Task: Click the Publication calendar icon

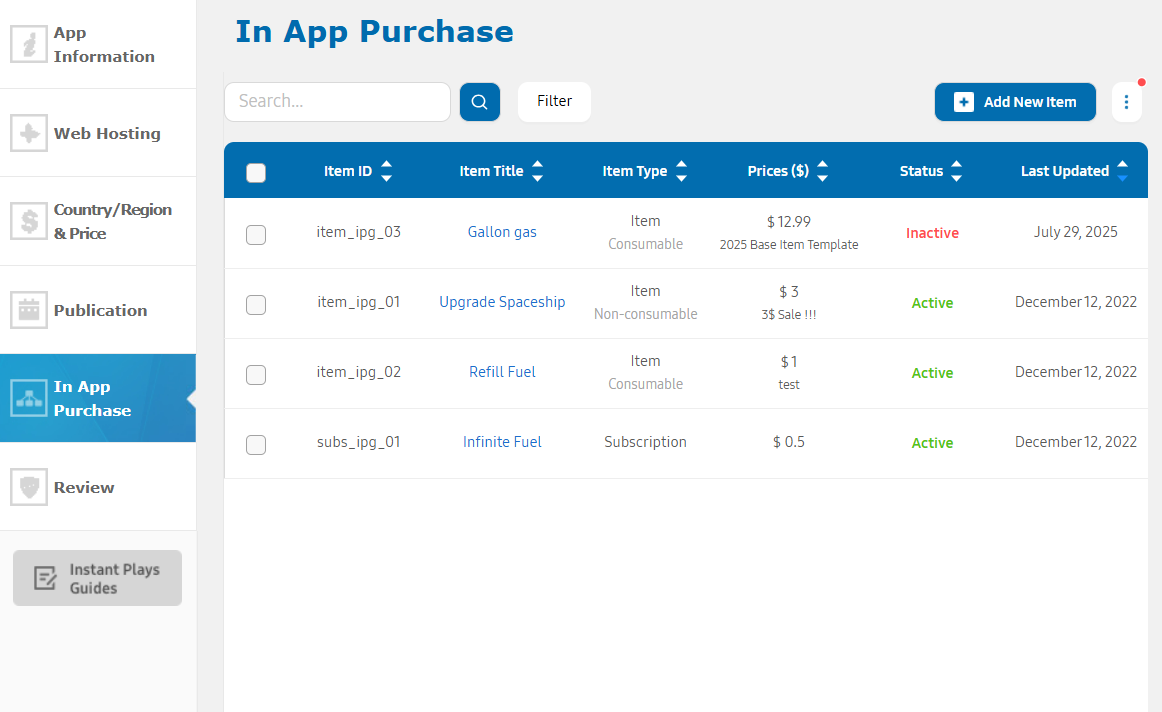Action: tap(29, 310)
